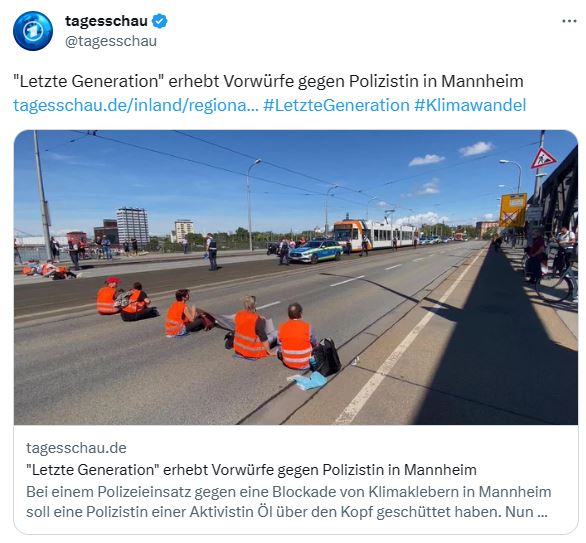
Task: Click the yellow traffic sign in photo
Action: point(513,210)
